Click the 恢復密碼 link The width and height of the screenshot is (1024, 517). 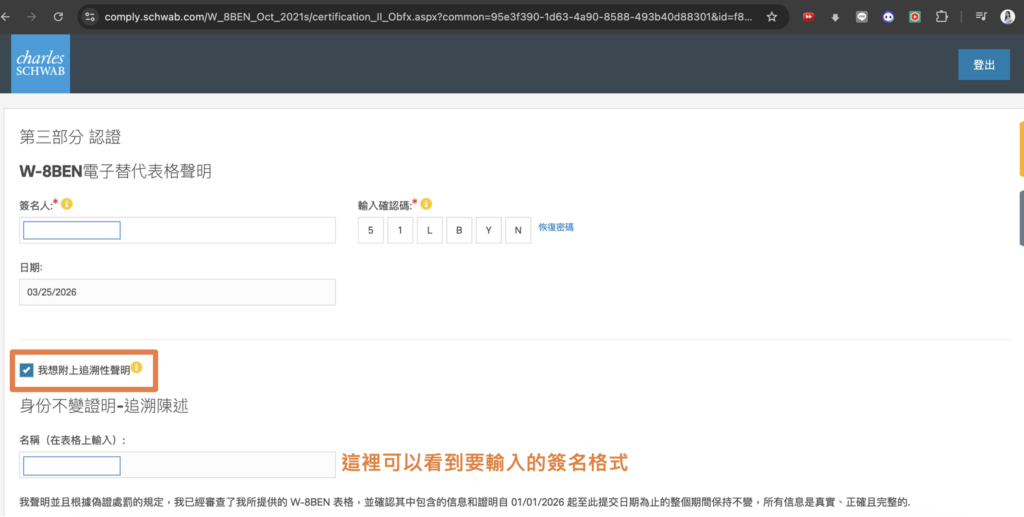pos(556,227)
